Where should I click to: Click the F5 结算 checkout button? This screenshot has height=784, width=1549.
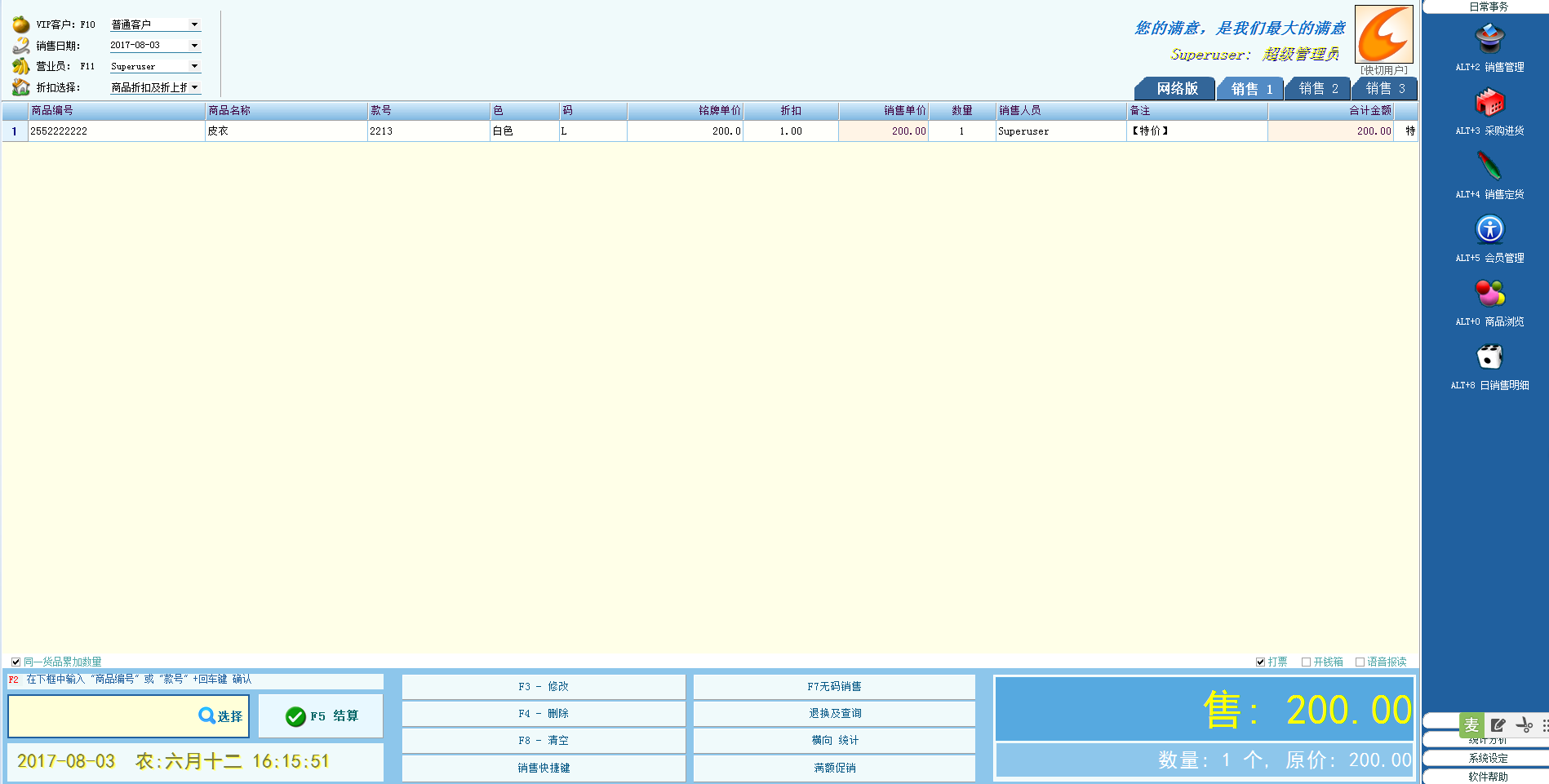point(321,715)
